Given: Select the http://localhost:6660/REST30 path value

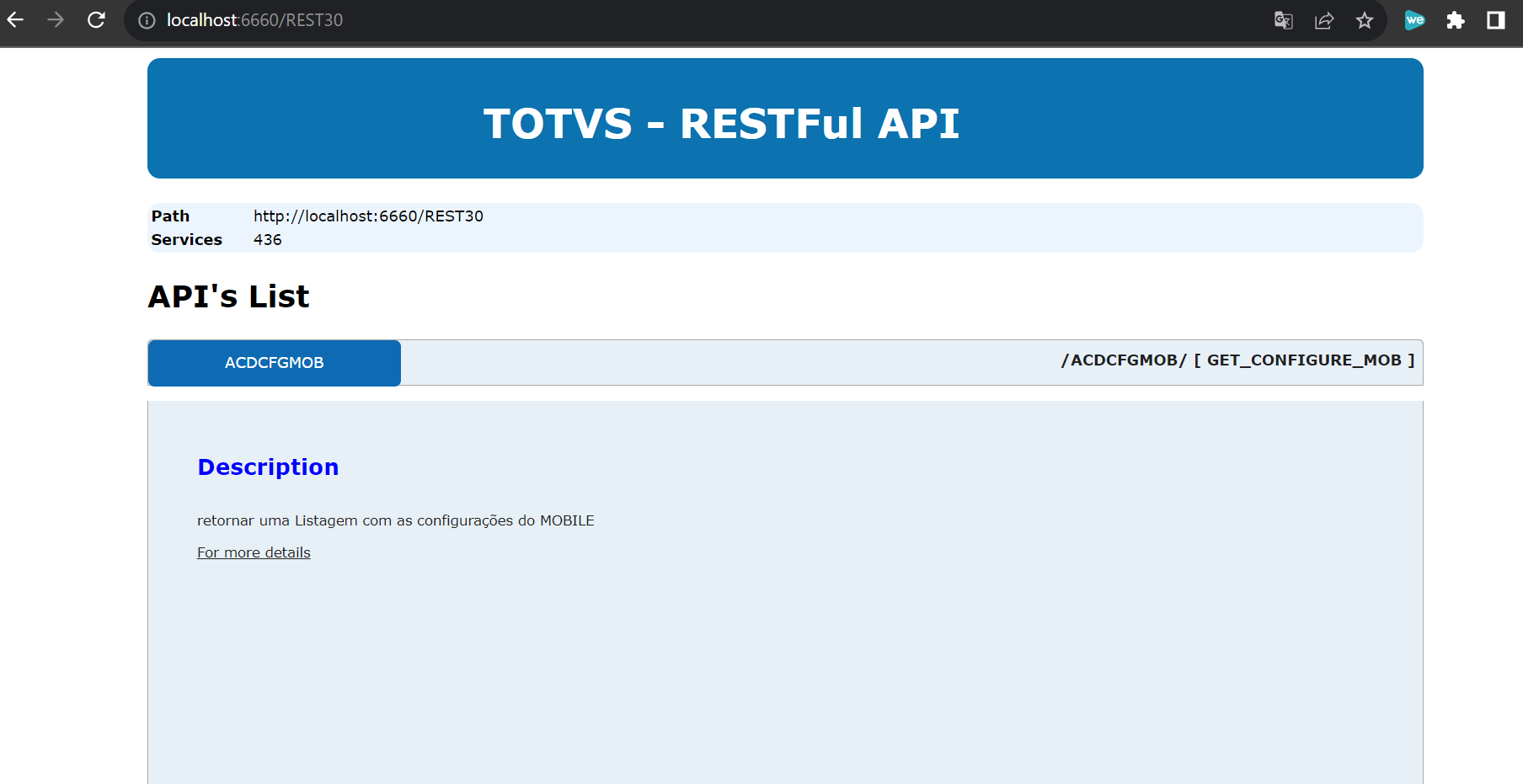Looking at the screenshot, I should pyautogui.click(x=368, y=216).
